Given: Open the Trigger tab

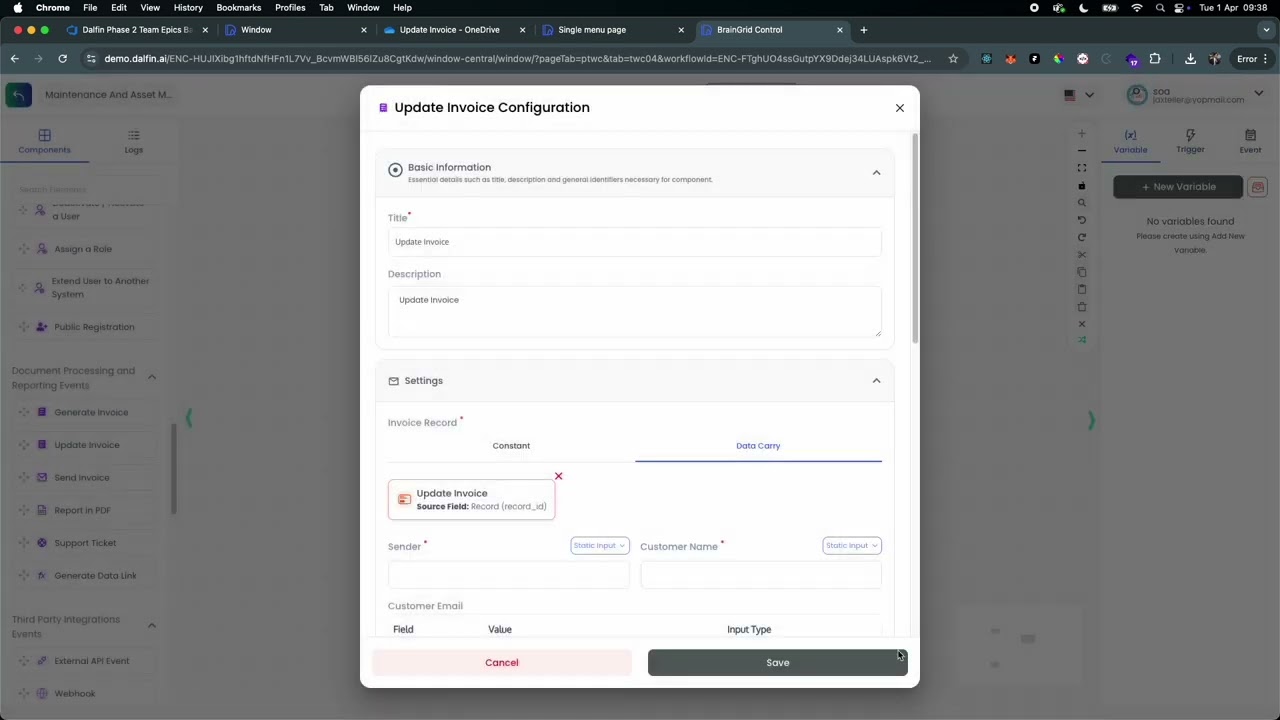Looking at the screenshot, I should (1190, 141).
